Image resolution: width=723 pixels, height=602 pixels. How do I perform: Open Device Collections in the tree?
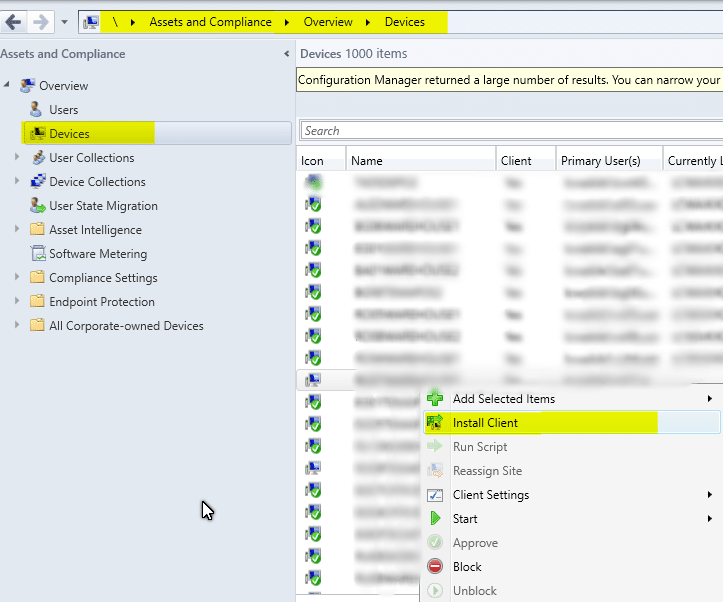pos(97,182)
